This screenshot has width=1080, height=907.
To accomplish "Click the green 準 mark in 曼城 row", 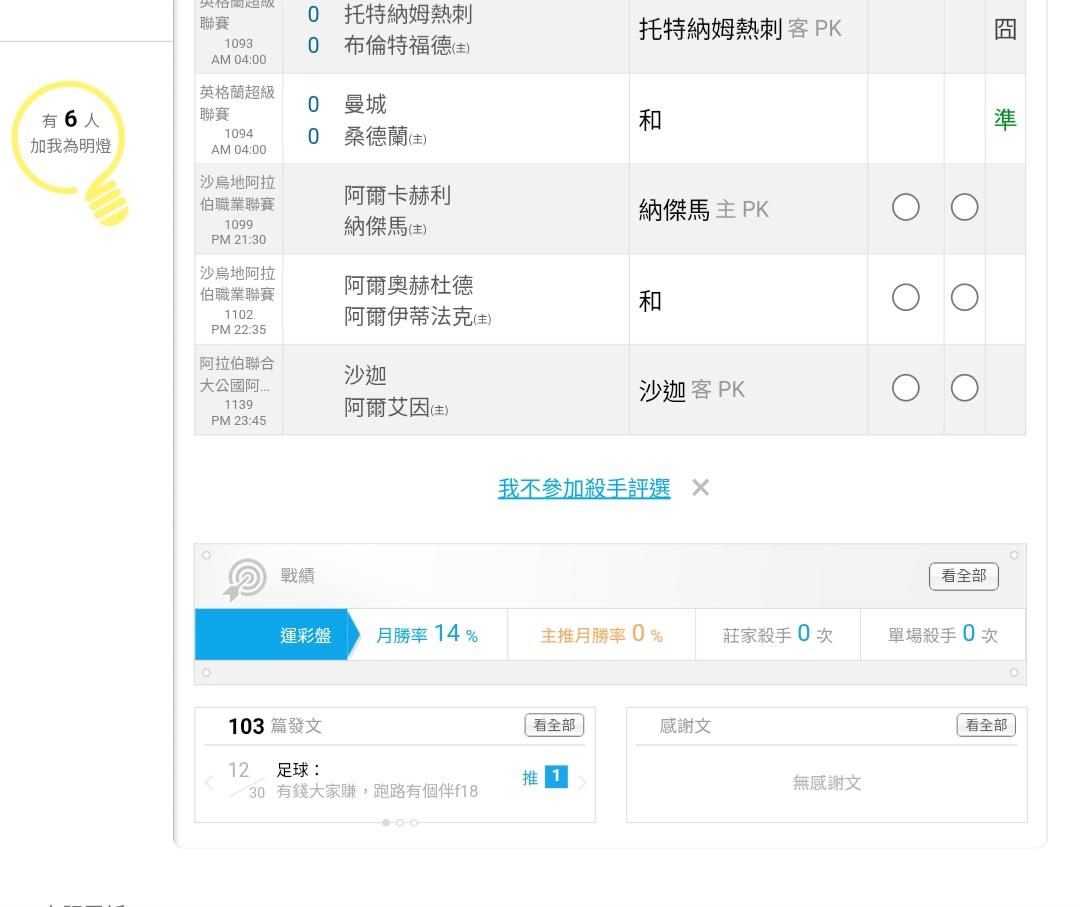I will click(x=1005, y=120).
